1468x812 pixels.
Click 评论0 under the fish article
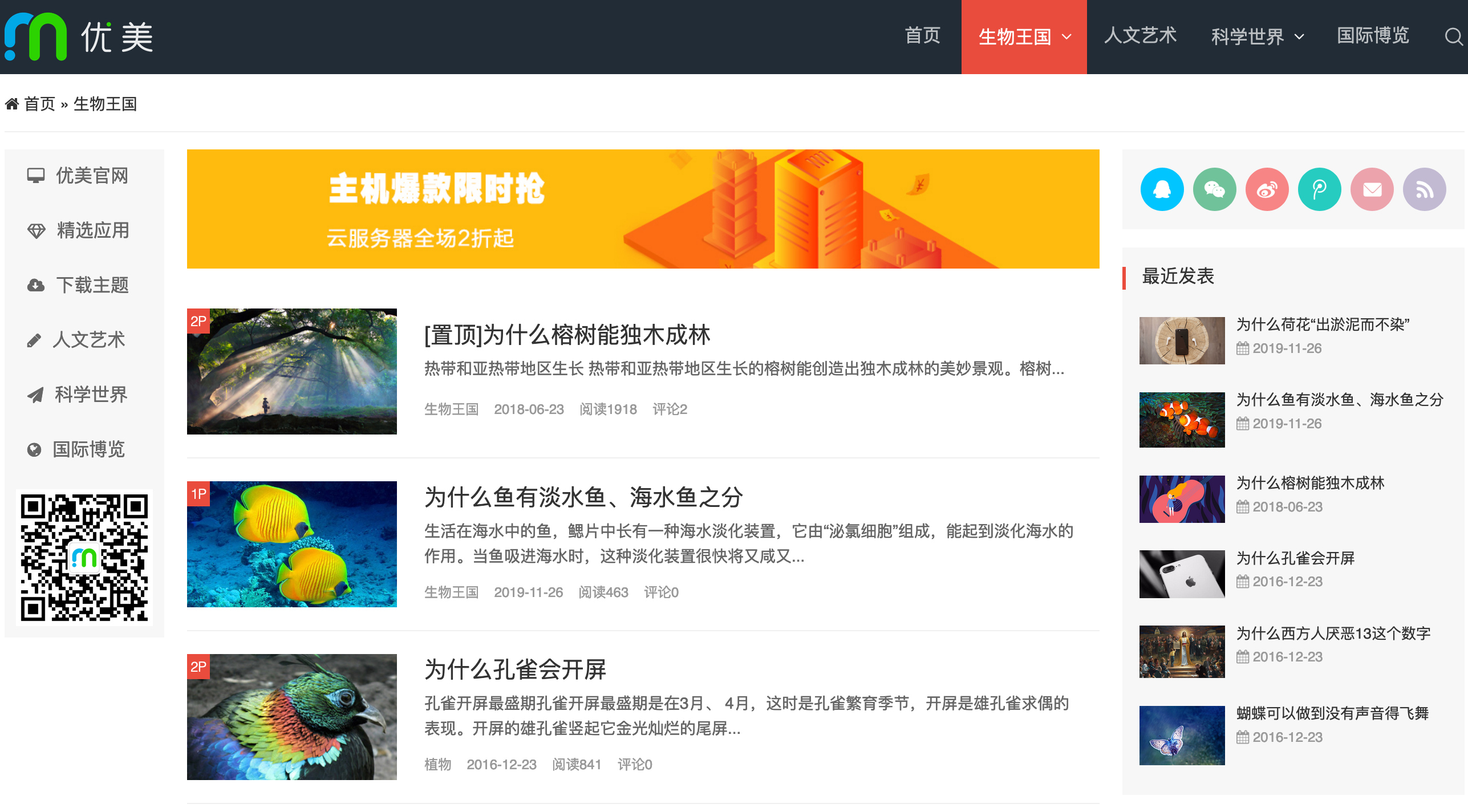point(661,592)
